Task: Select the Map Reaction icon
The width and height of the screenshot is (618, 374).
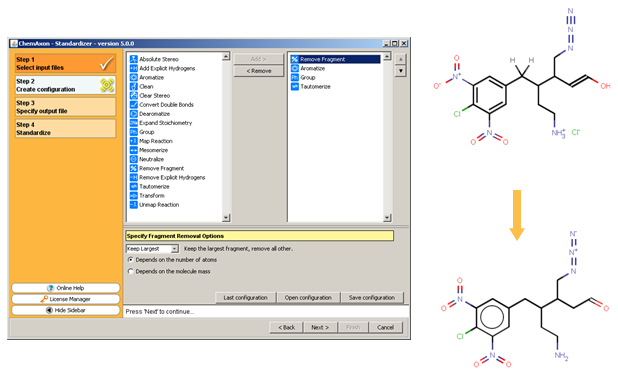Action: pyautogui.click(x=134, y=141)
